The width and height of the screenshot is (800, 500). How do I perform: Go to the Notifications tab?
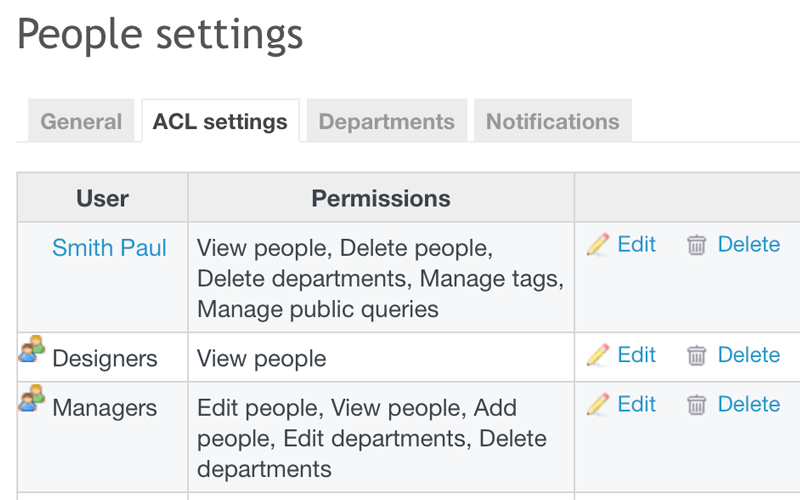tap(552, 122)
